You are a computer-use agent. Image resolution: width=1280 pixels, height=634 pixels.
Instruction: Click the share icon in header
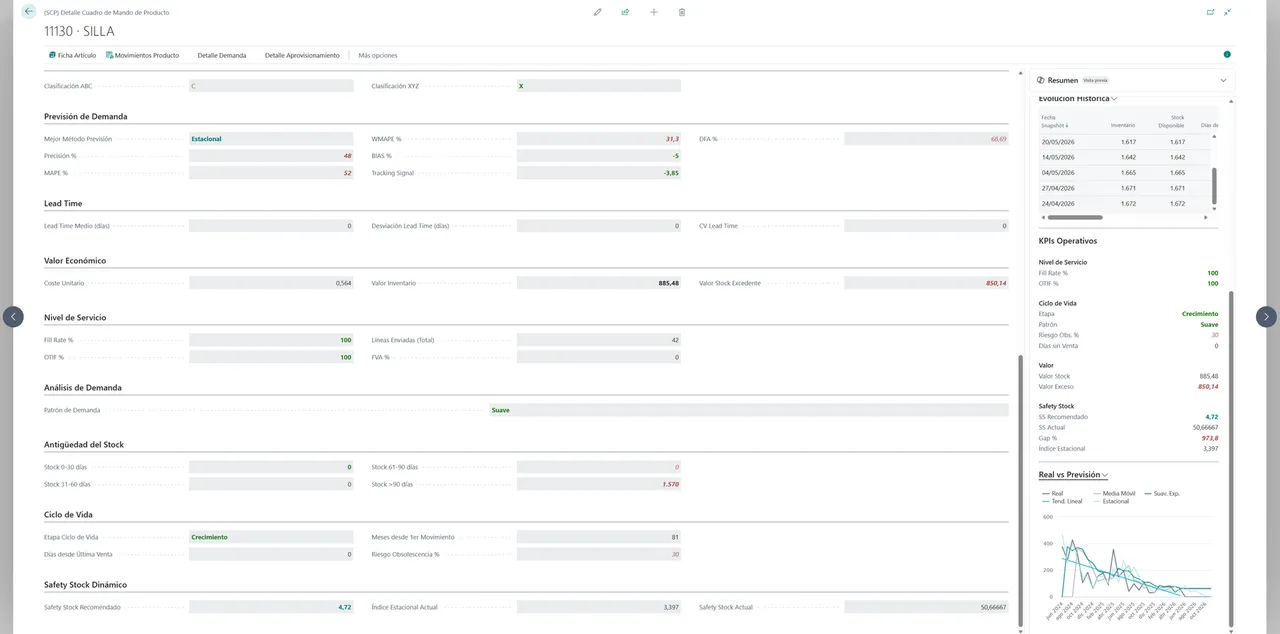tap(625, 12)
